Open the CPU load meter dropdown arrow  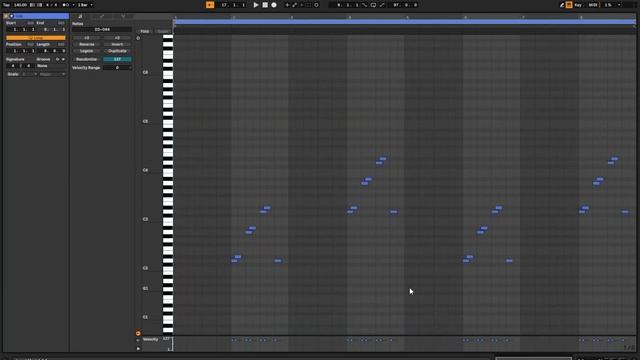619,5
